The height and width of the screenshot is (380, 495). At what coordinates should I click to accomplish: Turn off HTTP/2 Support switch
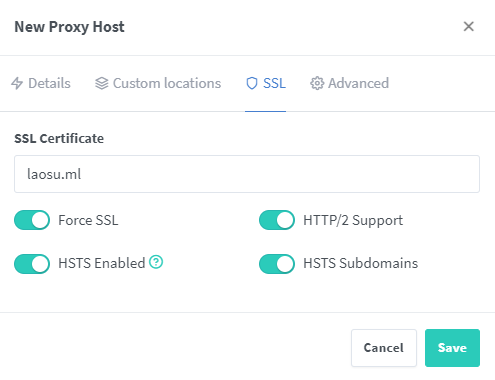point(277,220)
